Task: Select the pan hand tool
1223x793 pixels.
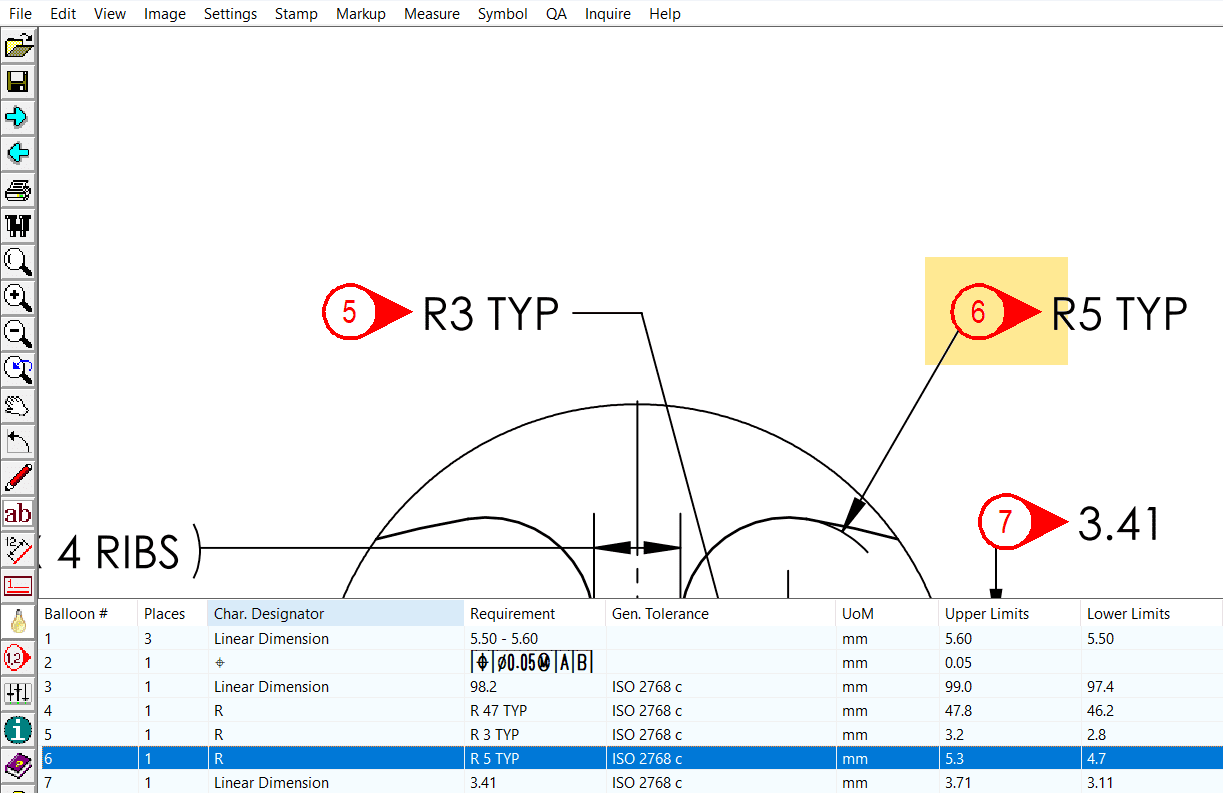Action: click(17, 405)
